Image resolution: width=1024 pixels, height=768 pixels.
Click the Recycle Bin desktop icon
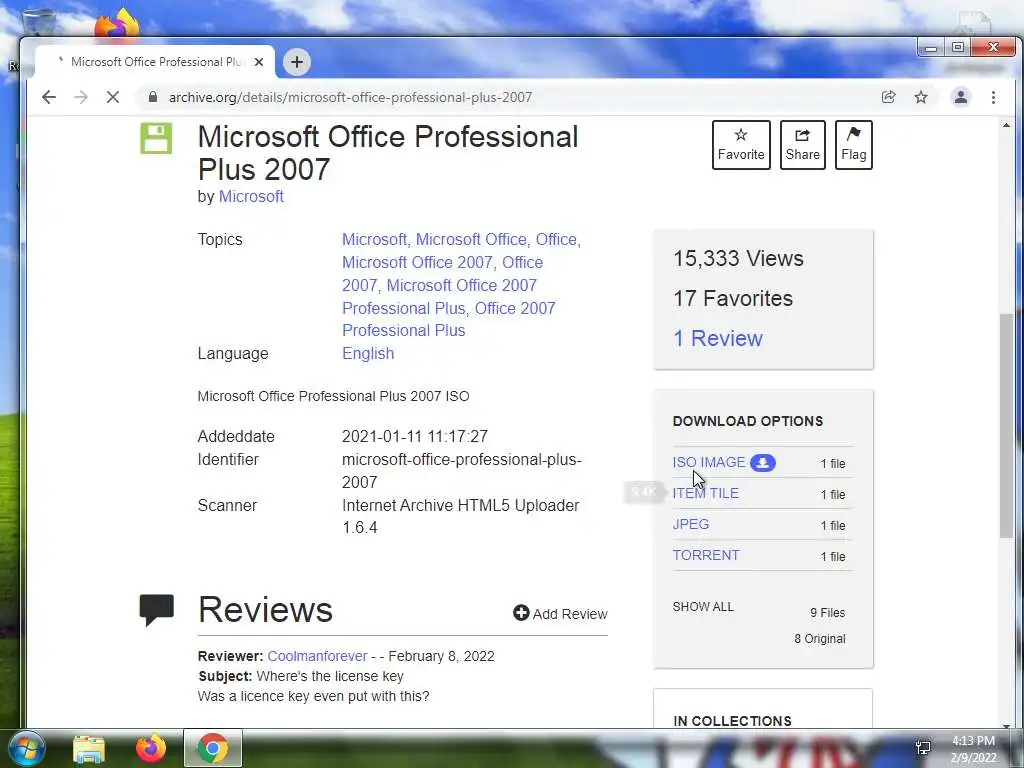[x=38, y=23]
